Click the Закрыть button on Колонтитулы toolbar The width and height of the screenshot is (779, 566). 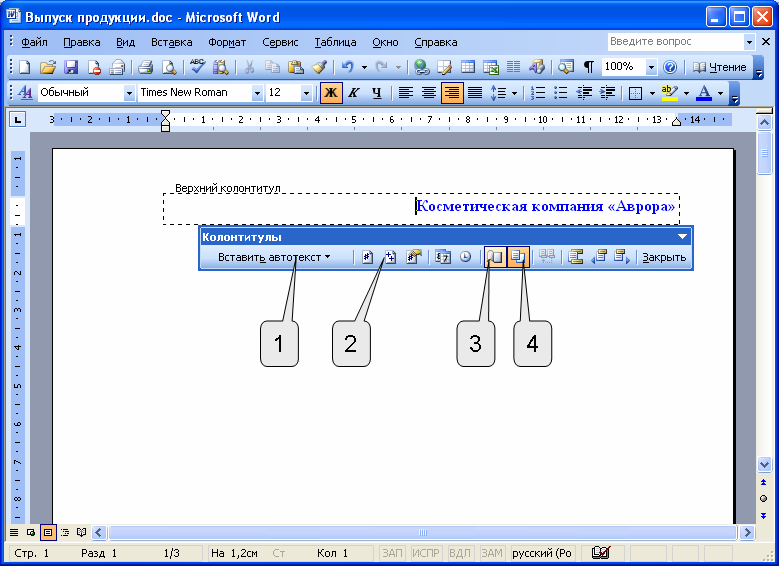click(x=664, y=257)
